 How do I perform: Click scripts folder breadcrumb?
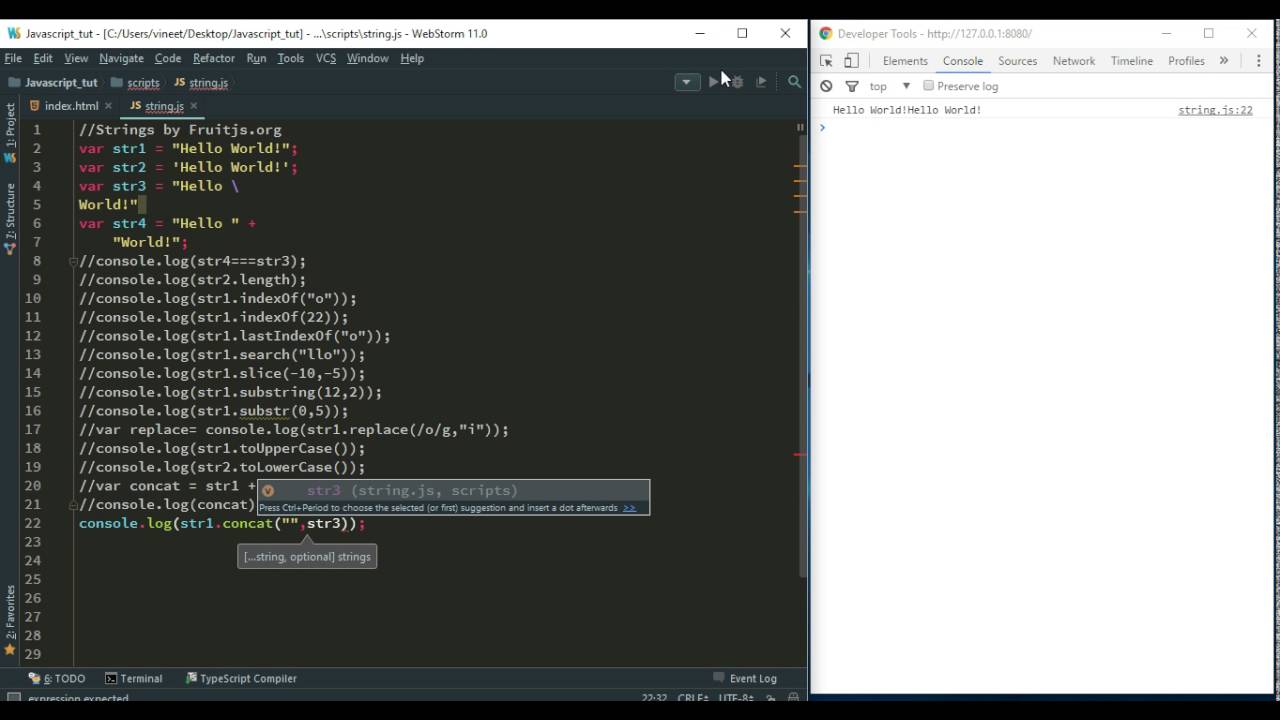tap(135, 83)
